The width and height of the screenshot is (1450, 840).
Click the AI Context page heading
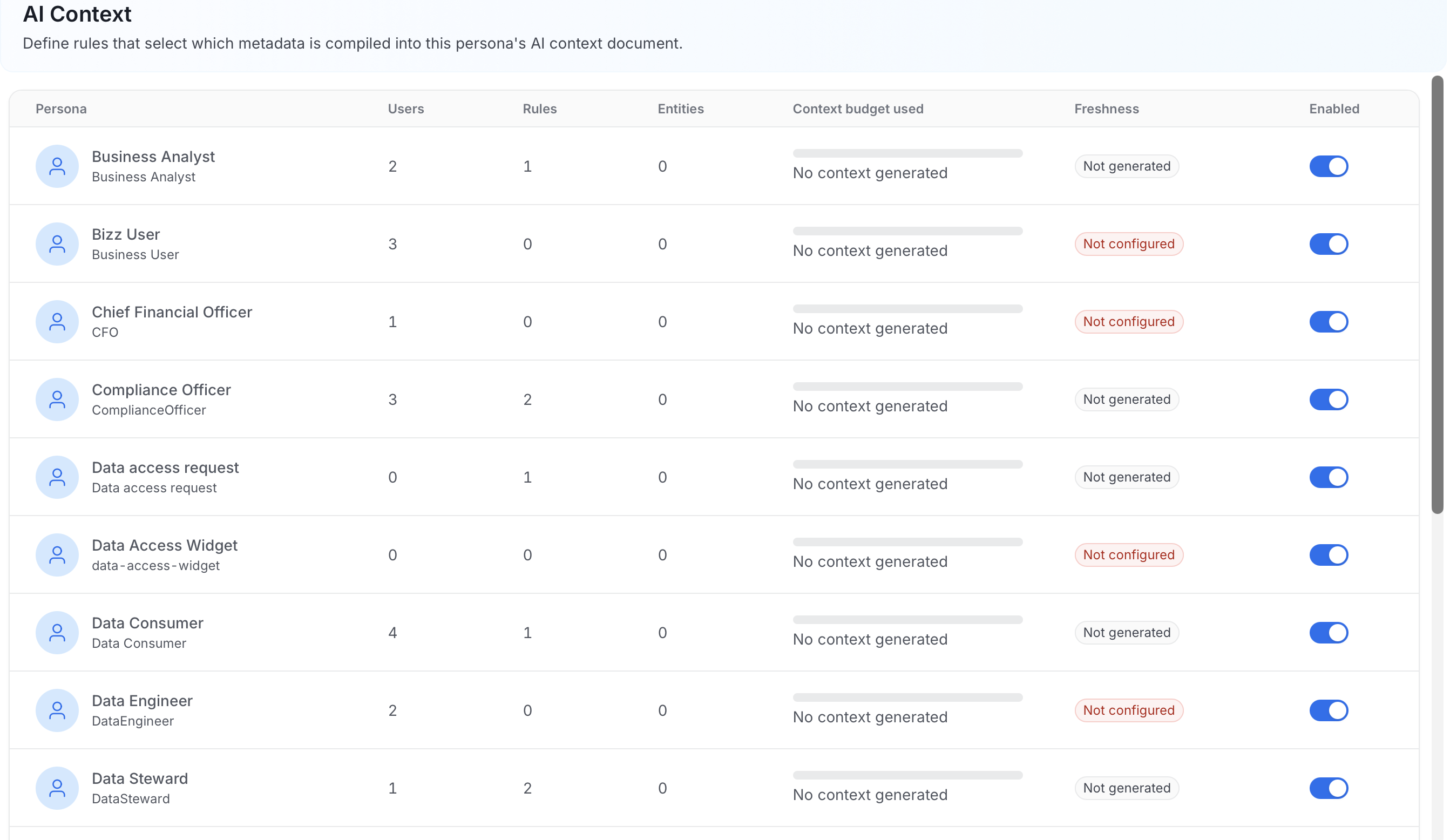[77, 14]
